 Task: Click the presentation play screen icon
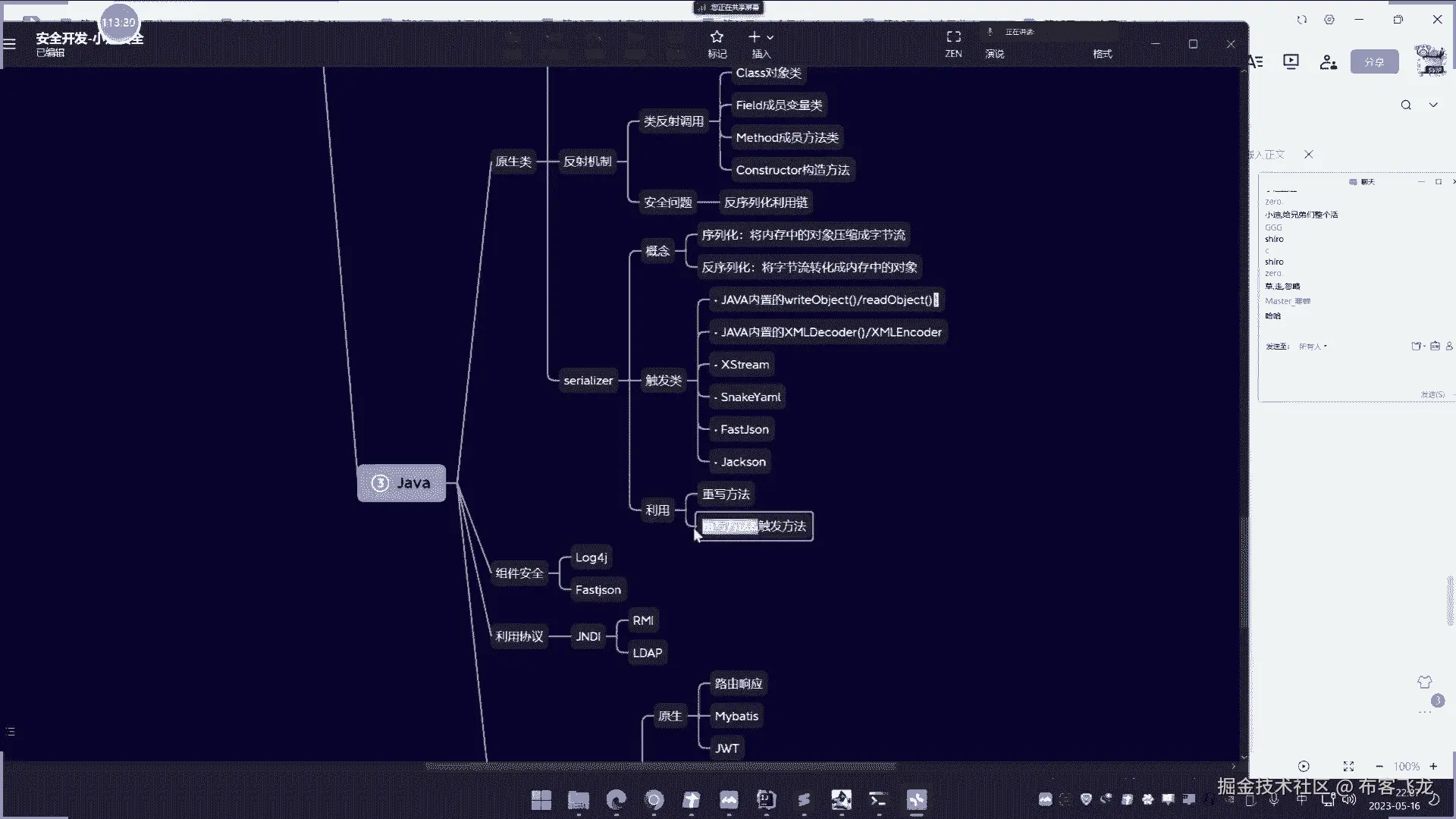coord(1291,61)
